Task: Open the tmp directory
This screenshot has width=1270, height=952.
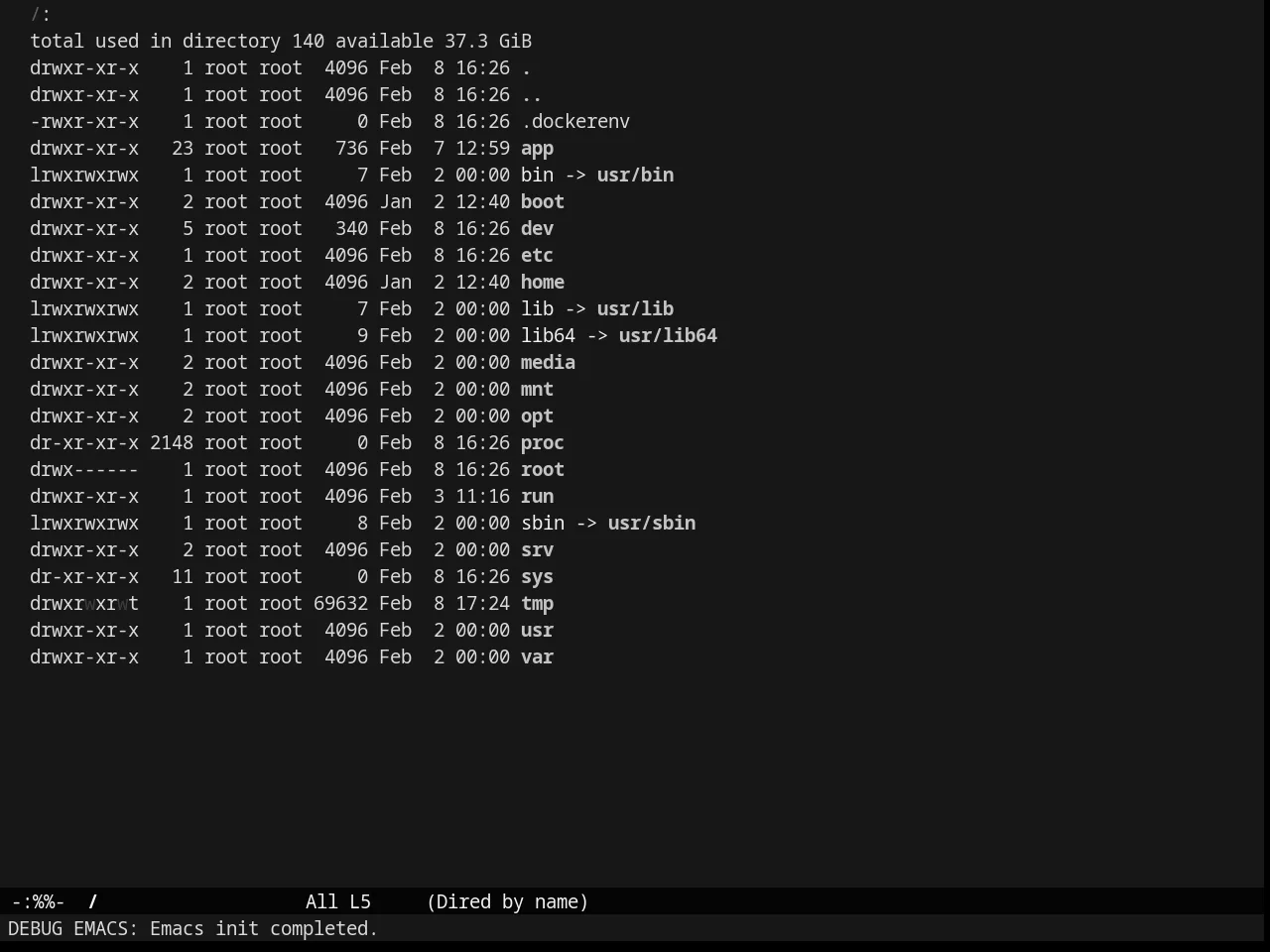Action: [x=537, y=604]
